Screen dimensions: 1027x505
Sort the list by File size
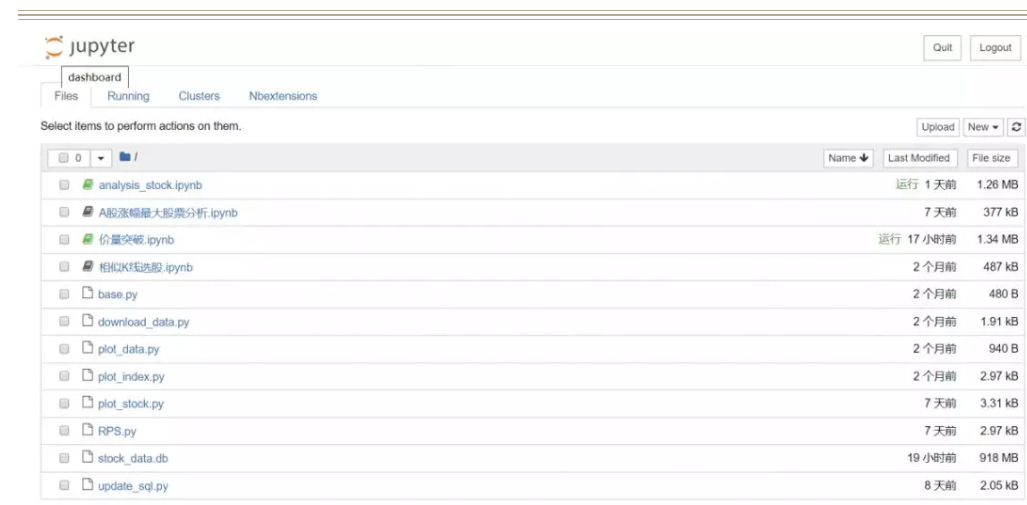click(x=992, y=158)
